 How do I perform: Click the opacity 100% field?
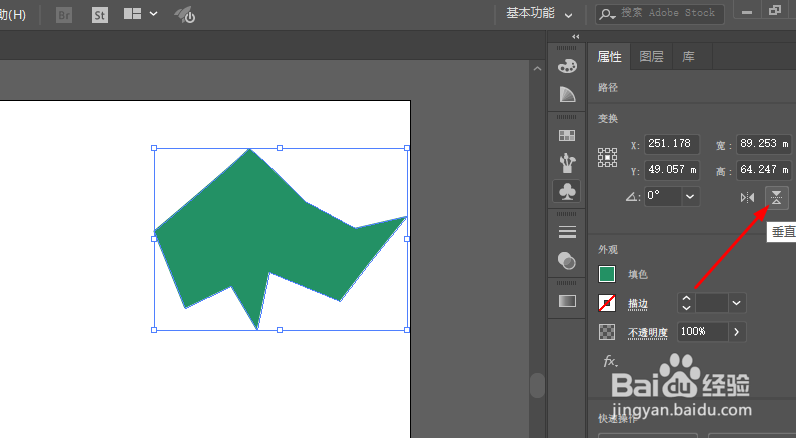pos(703,332)
